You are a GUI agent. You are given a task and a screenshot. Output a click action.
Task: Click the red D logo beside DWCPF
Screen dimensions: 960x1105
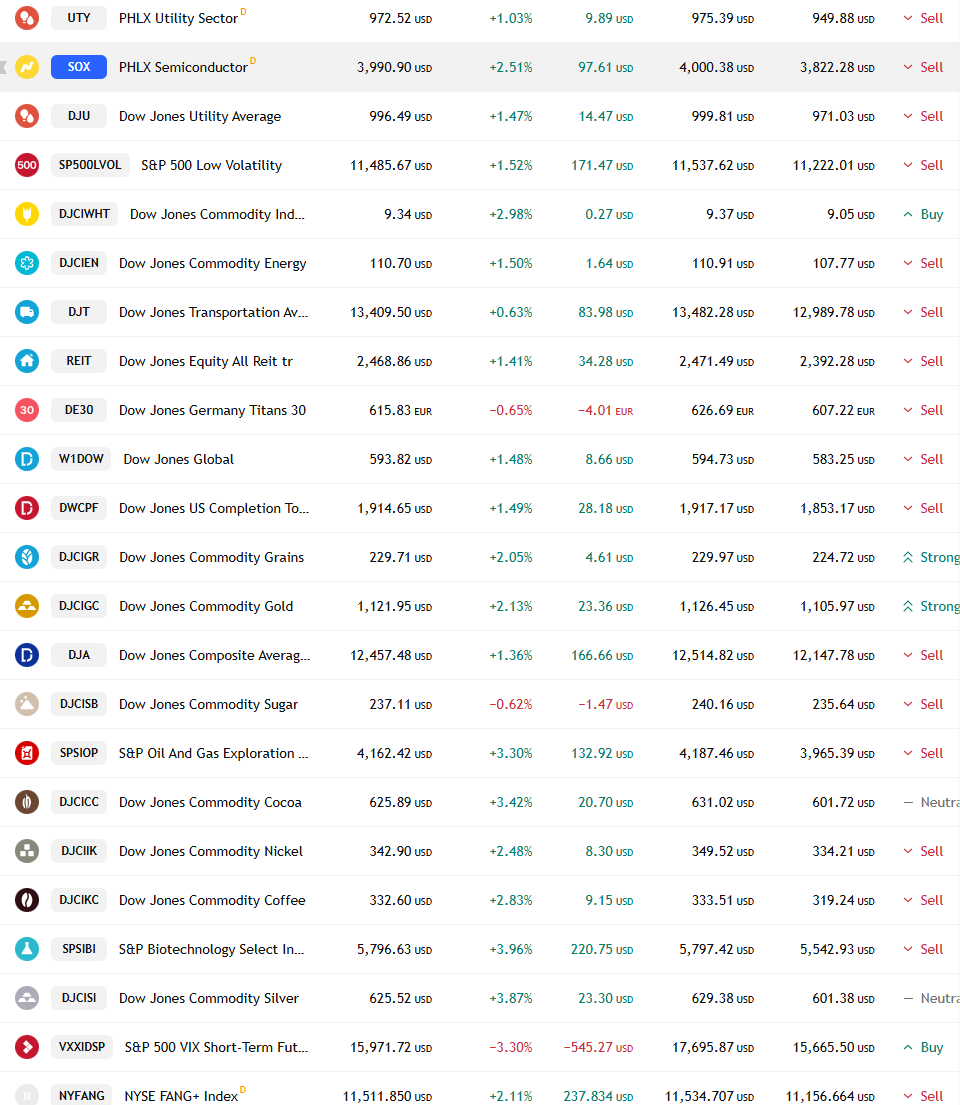(27, 507)
